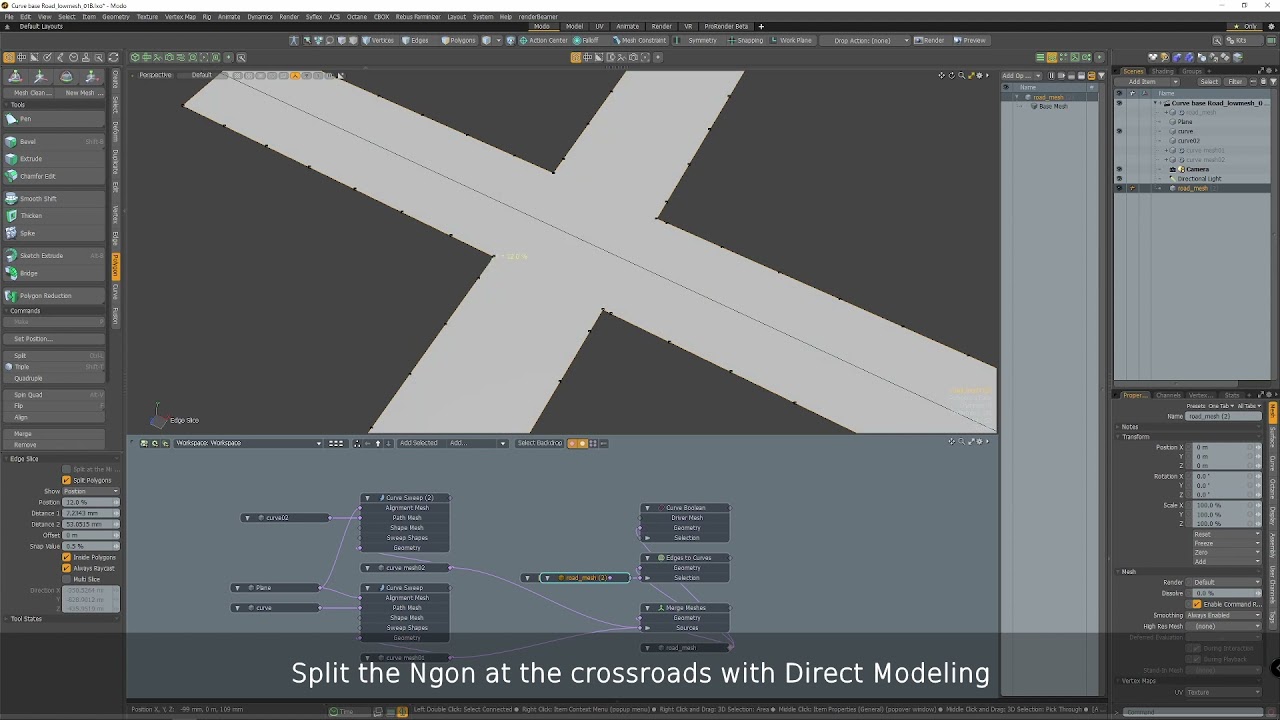Image resolution: width=1280 pixels, height=720 pixels.
Task: Click Add Selected in schematic
Action: tap(418, 443)
